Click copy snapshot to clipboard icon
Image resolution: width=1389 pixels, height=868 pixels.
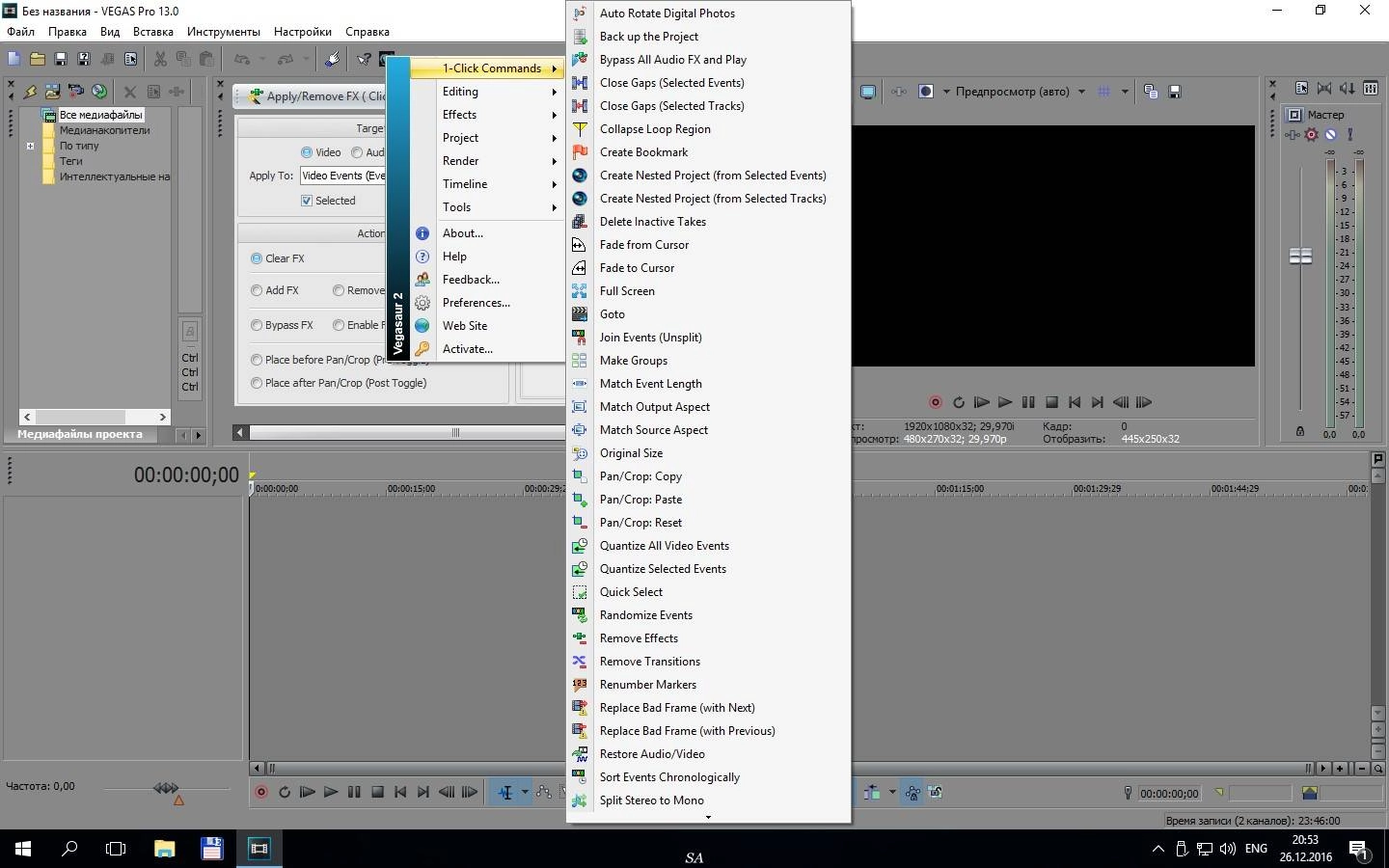click(x=1151, y=92)
